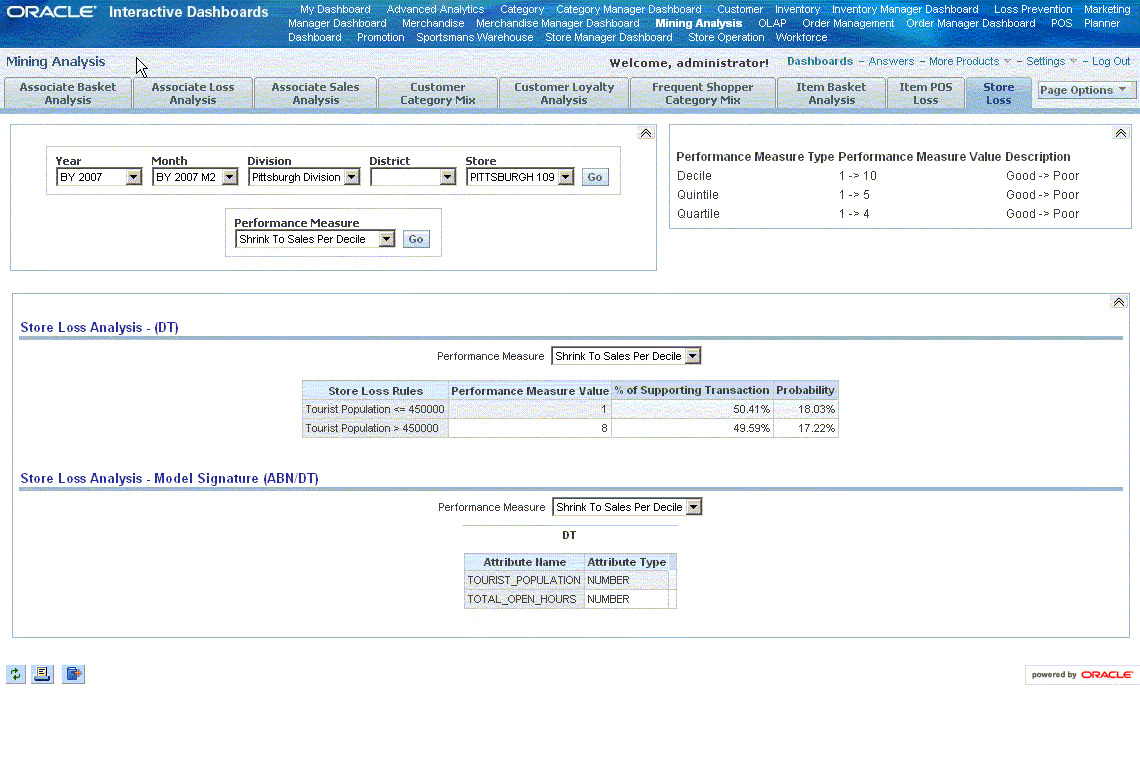Select the Item POS Loss tab
Viewport: 1140px width, 762px height.
click(x=926, y=93)
